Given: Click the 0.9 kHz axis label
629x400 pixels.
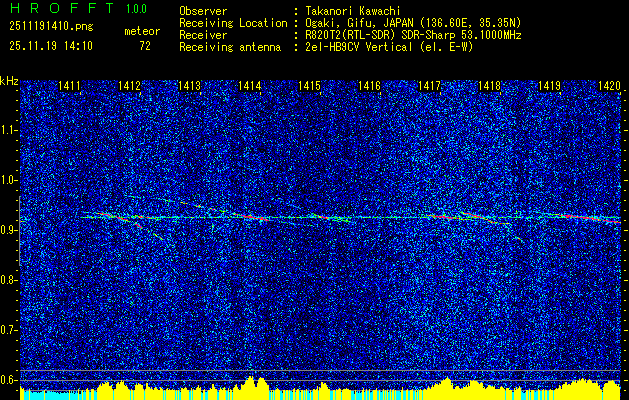Looking at the screenshot, I should (8, 230).
